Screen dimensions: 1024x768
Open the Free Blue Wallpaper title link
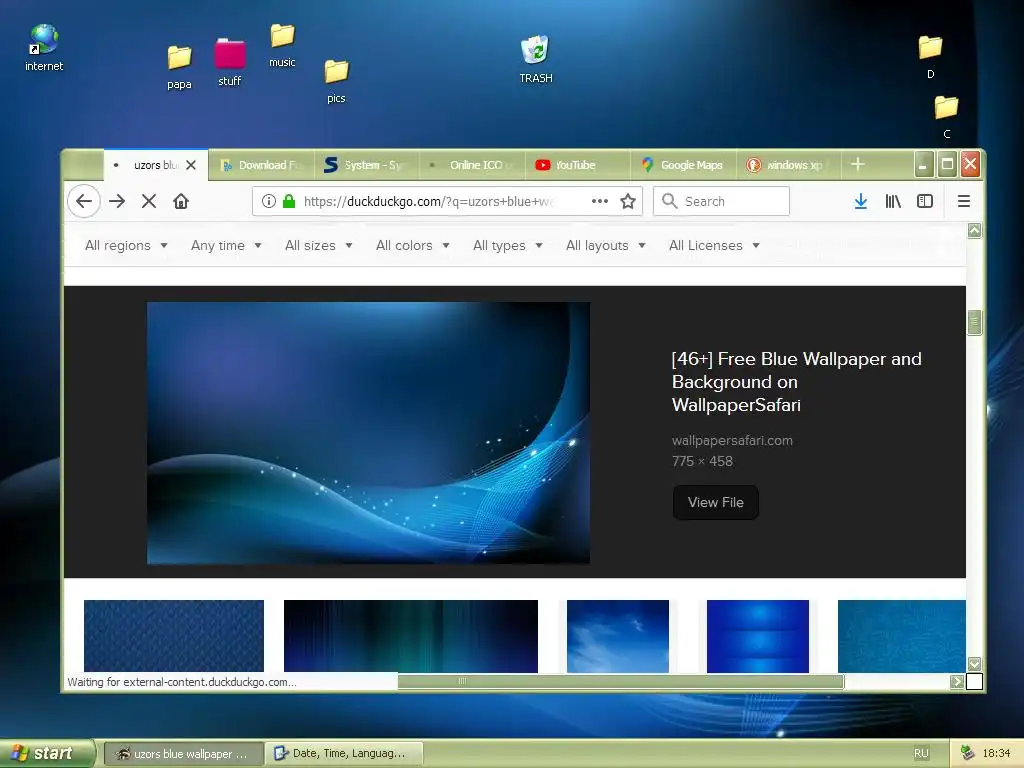(x=796, y=382)
